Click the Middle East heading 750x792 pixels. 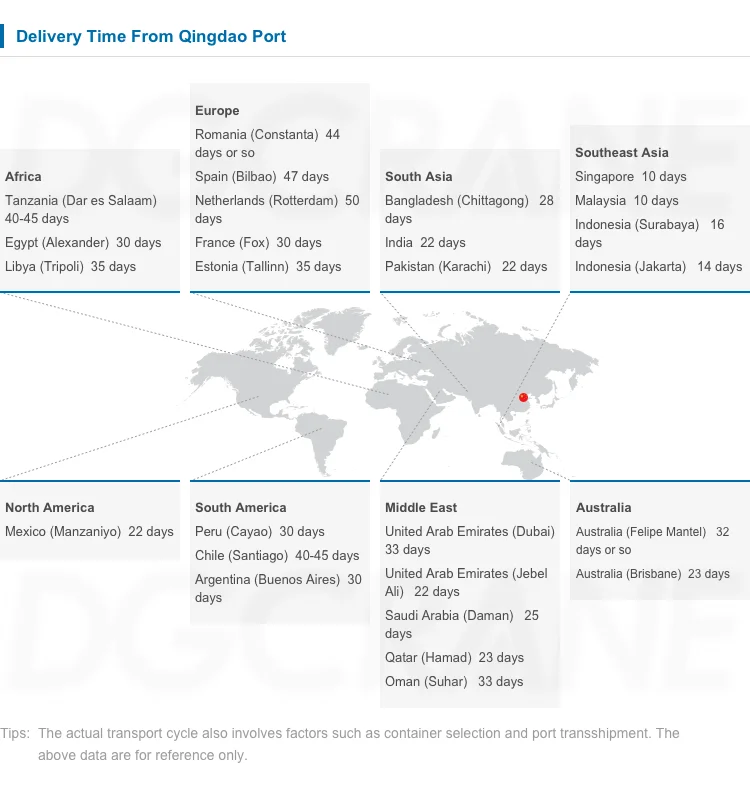[421, 508]
